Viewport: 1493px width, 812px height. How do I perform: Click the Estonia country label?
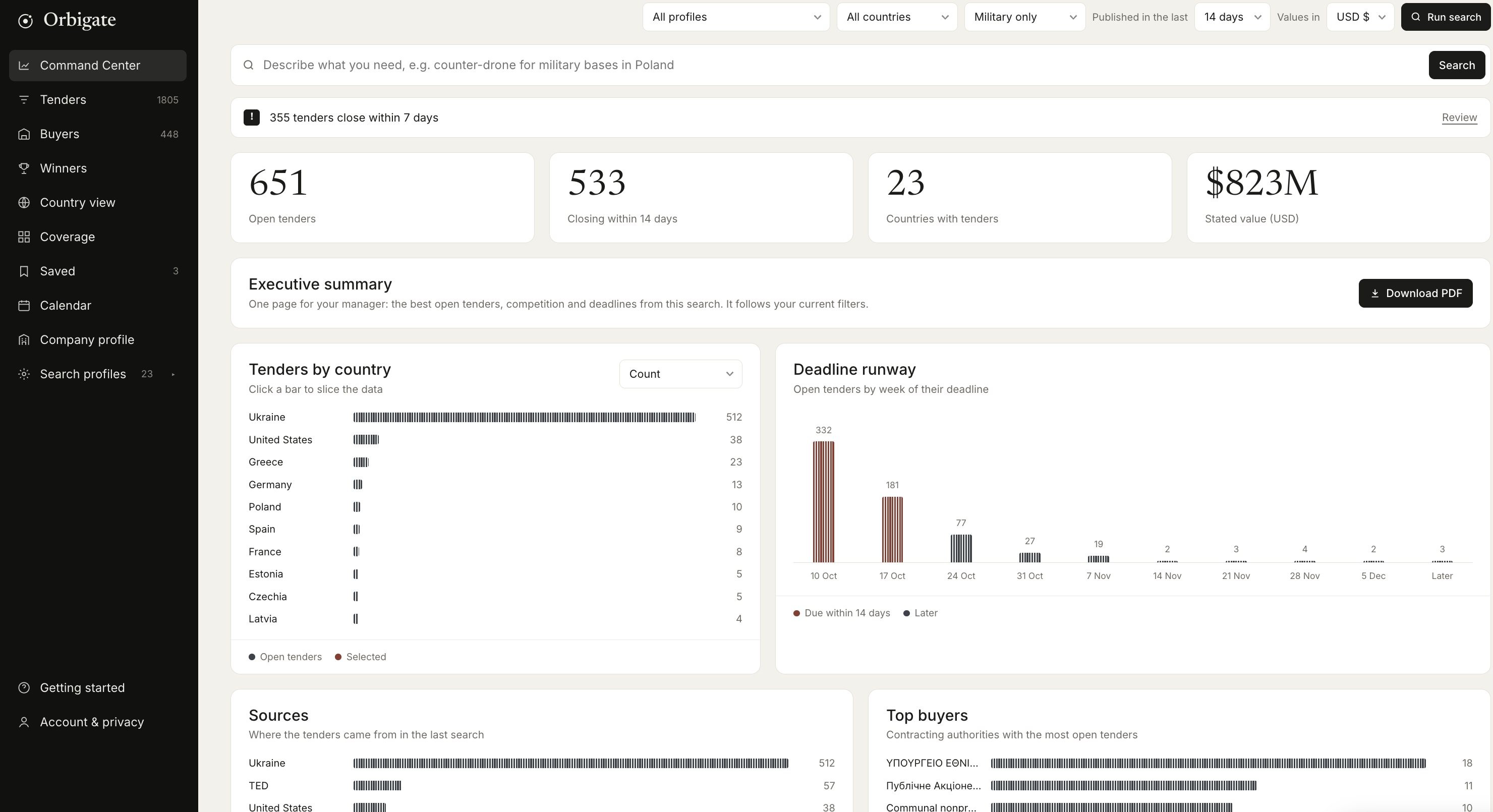(x=266, y=574)
